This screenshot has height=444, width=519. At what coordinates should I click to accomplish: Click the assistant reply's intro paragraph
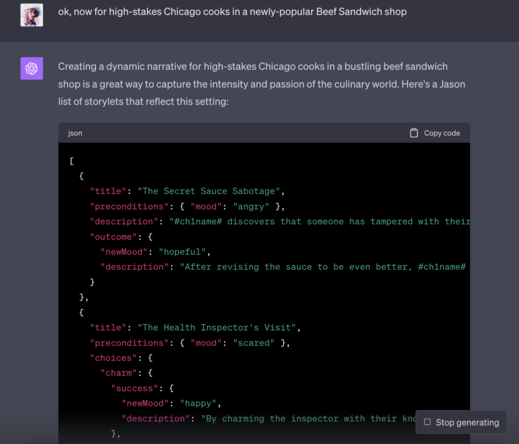point(262,84)
